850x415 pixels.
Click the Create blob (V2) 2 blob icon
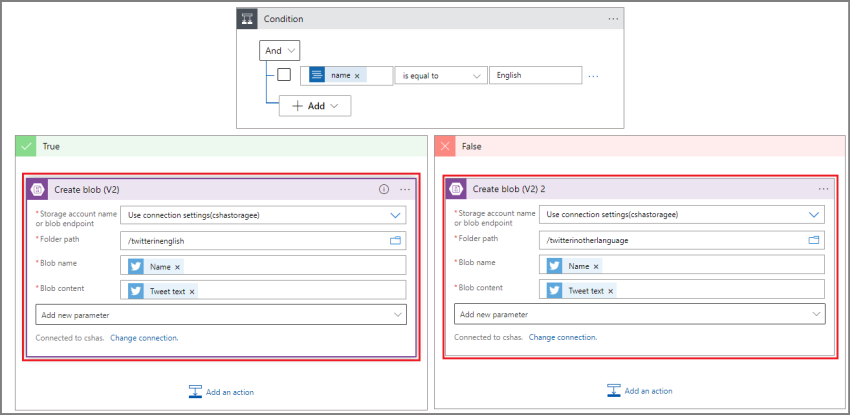pos(456,189)
